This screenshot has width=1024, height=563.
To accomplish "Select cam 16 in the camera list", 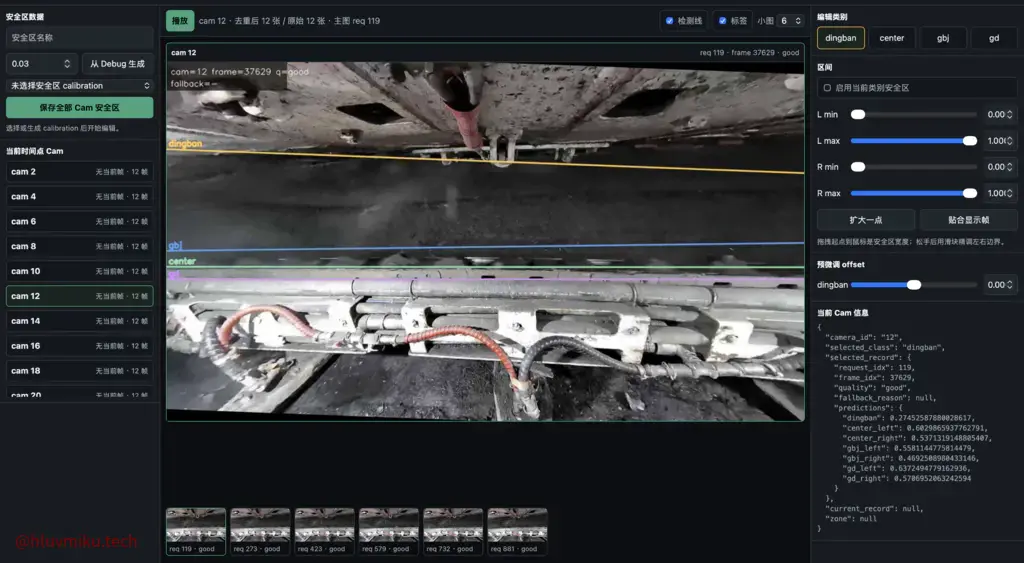I will [x=80, y=346].
